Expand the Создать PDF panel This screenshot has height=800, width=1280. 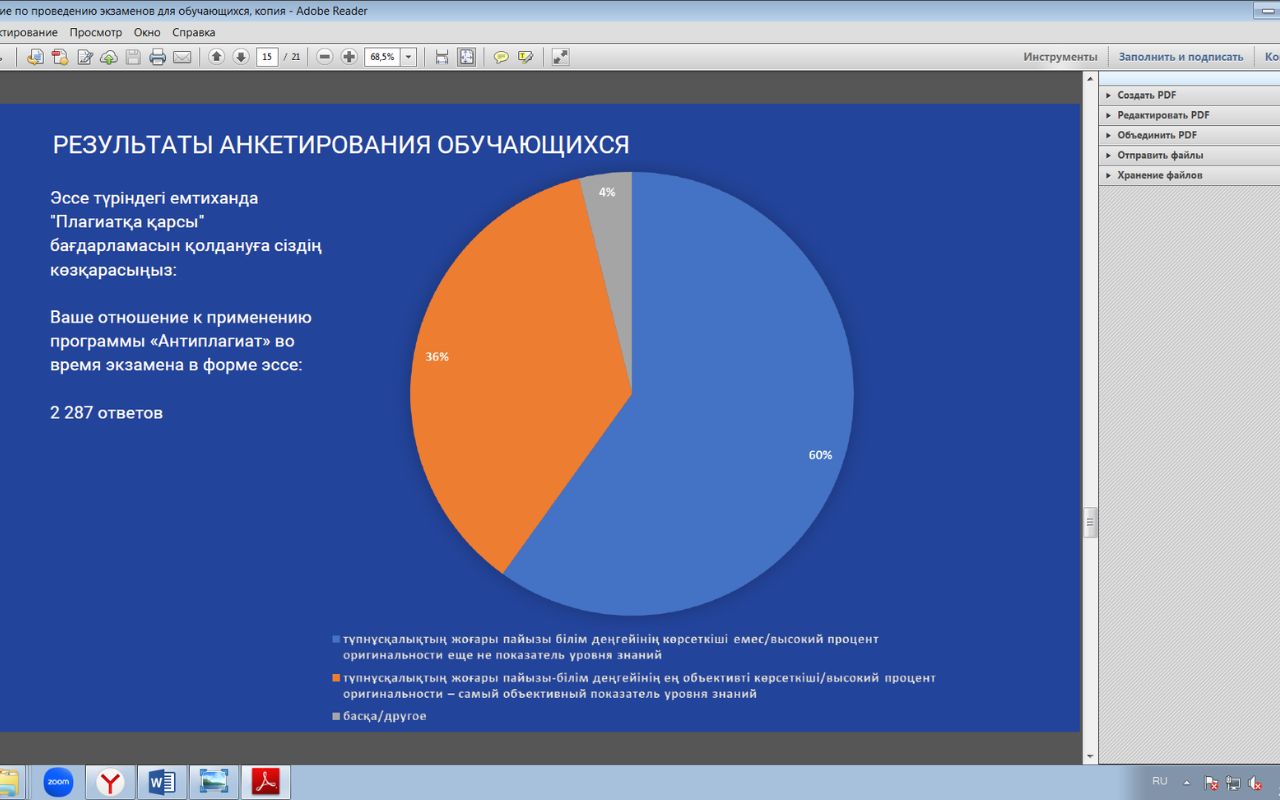pyautogui.click(x=1146, y=95)
